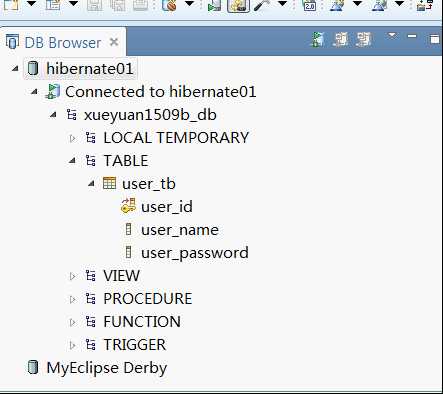
Task: Select the user_password column
Action: pyautogui.click(x=195, y=253)
